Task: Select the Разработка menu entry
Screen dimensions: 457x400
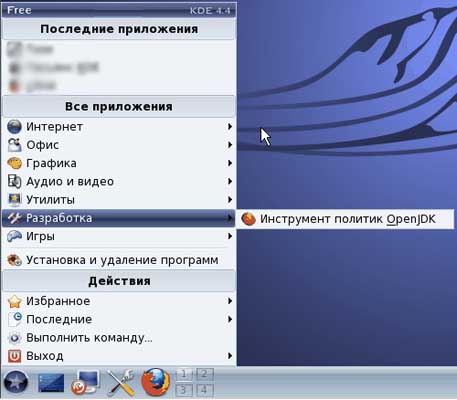Action: coord(119,218)
